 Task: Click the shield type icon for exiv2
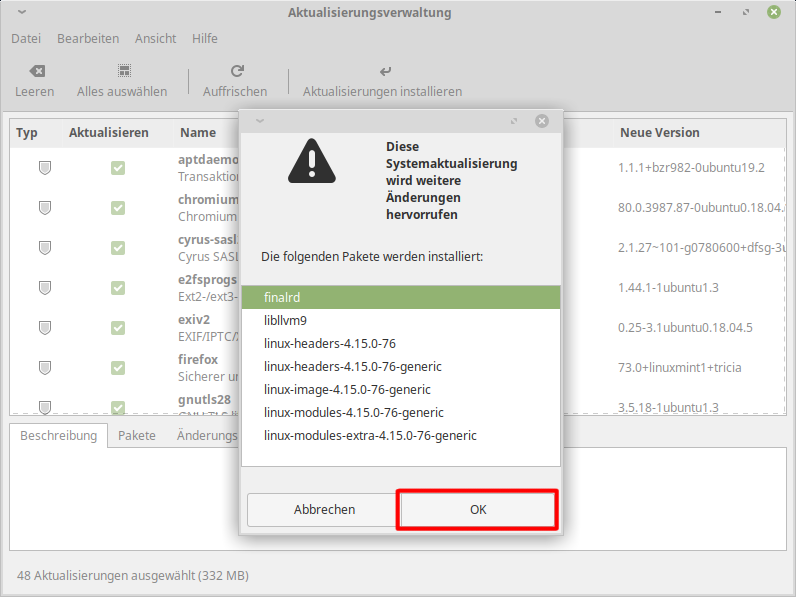[45, 328]
